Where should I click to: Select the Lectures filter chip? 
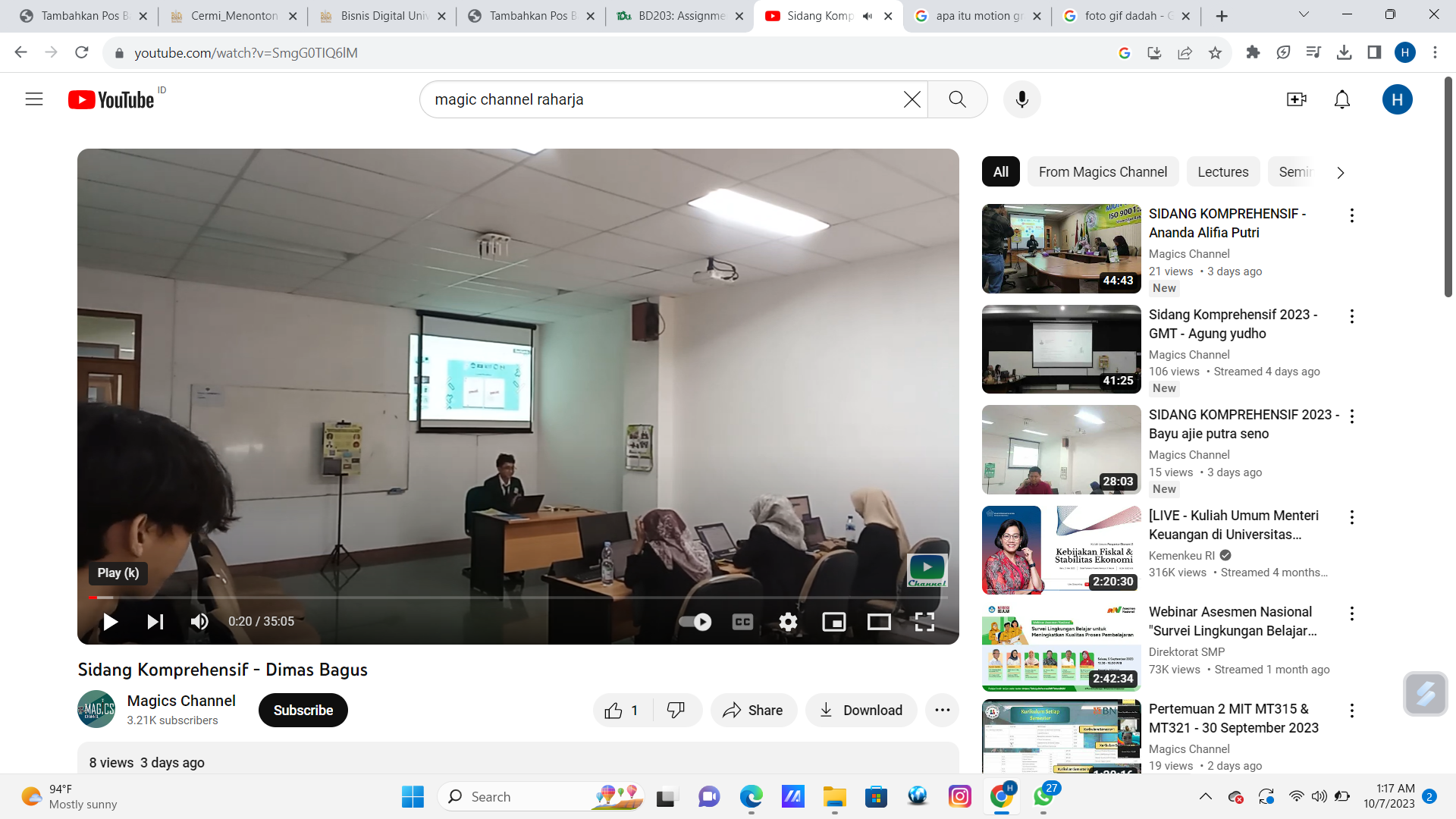point(1222,172)
